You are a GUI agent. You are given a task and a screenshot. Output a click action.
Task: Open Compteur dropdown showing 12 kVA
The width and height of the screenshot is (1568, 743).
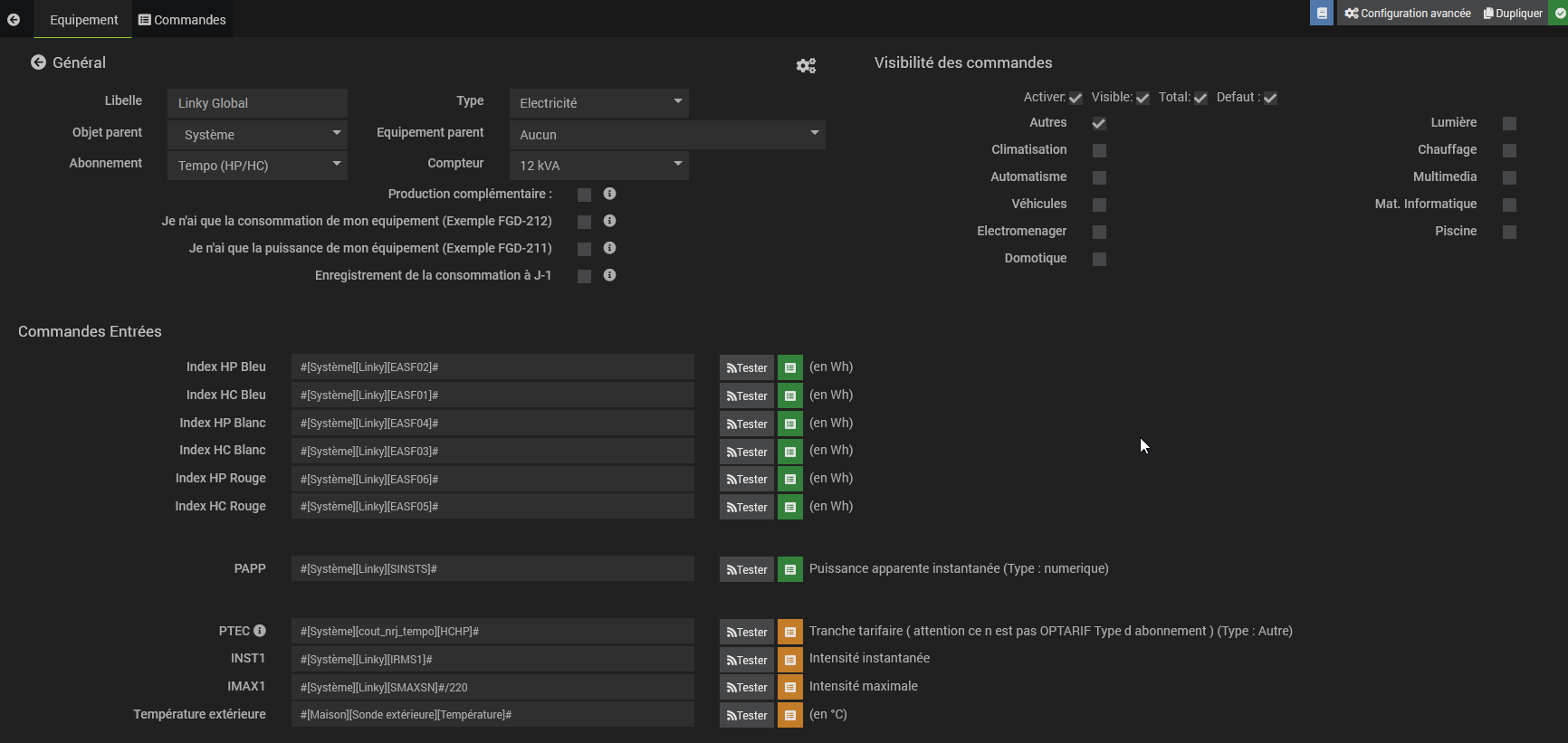click(x=599, y=166)
